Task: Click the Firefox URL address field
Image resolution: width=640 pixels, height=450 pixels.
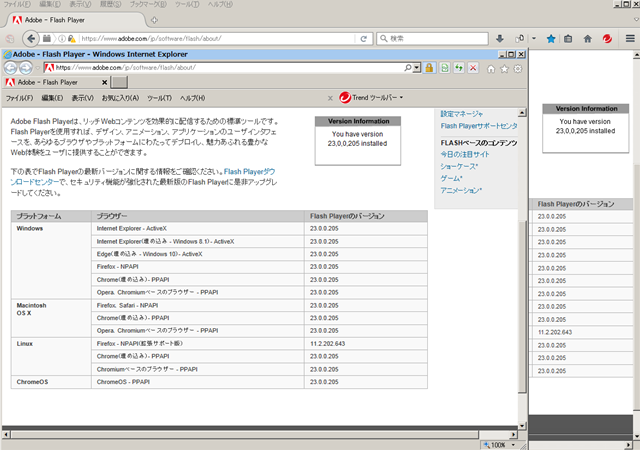Action: tap(217, 39)
